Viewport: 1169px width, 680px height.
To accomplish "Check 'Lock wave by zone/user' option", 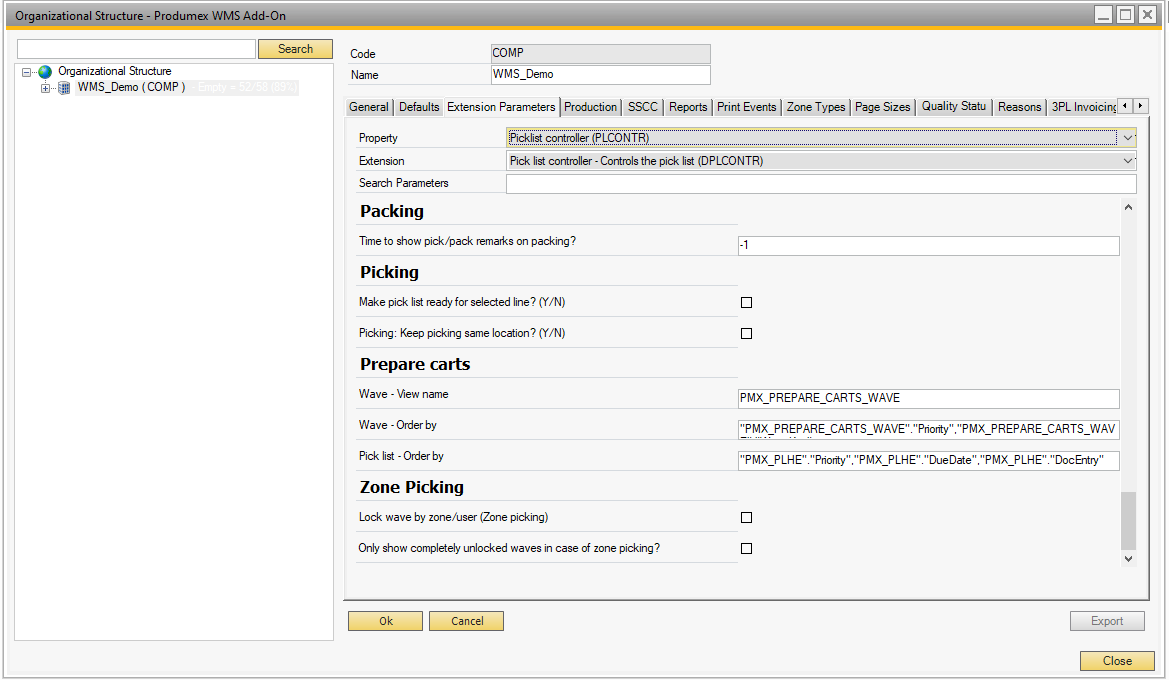I will pyautogui.click(x=746, y=518).
